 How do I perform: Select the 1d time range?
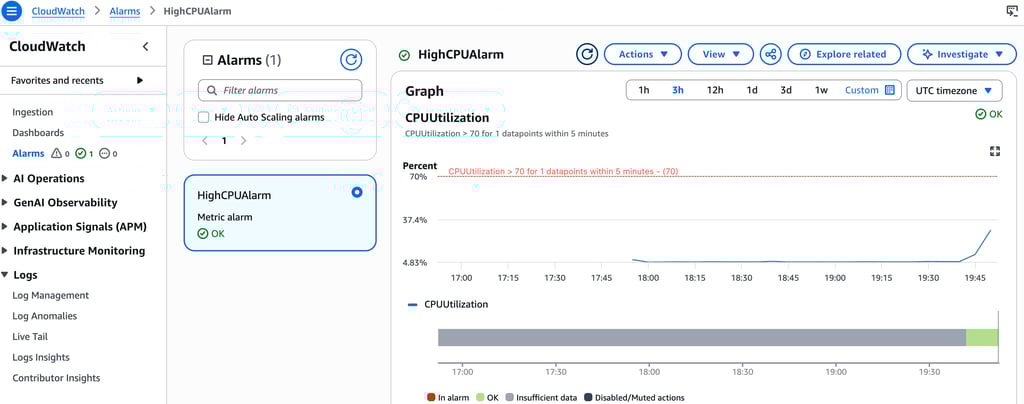coord(752,90)
